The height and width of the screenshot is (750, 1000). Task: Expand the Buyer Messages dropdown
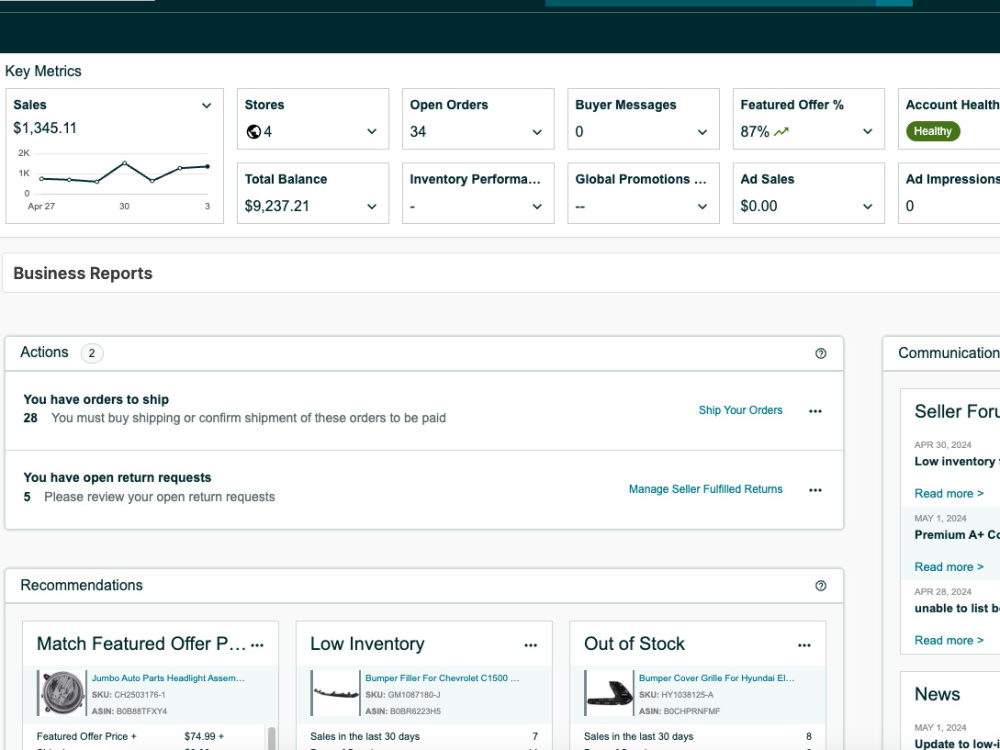pyautogui.click(x=702, y=132)
